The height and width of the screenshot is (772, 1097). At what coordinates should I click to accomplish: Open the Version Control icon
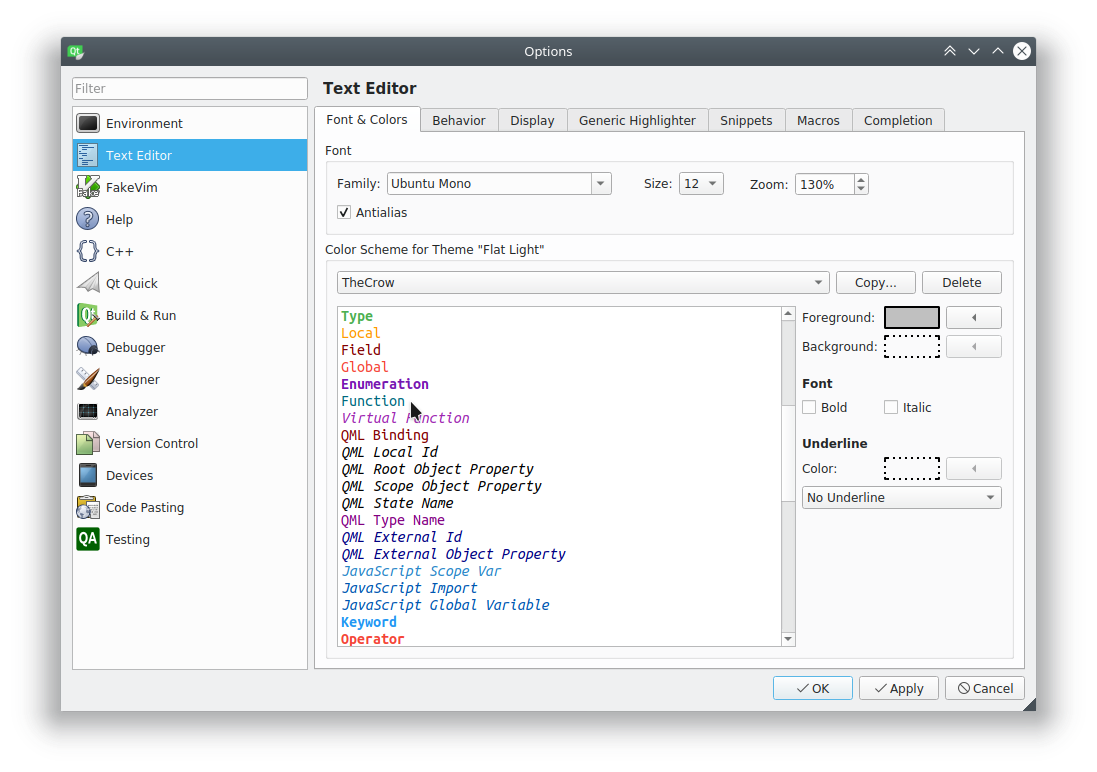pyautogui.click(x=88, y=443)
